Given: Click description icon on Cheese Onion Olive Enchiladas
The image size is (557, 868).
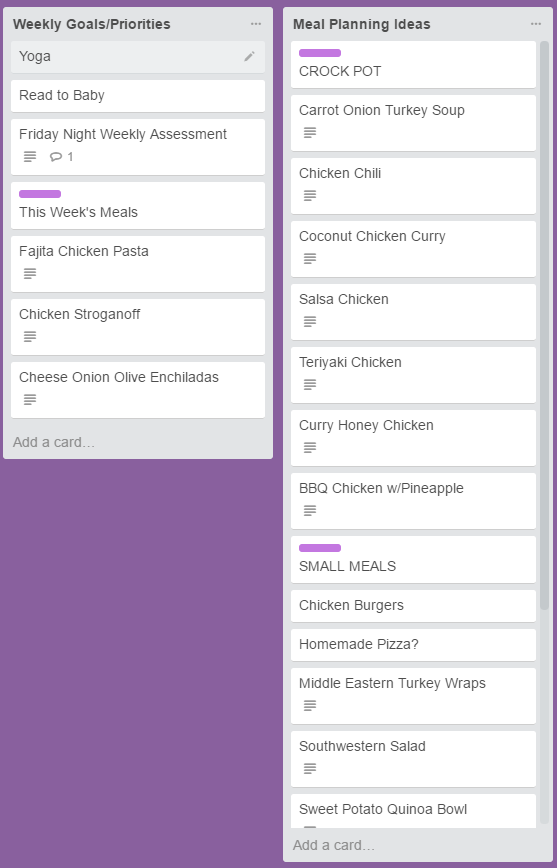Looking at the screenshot, I should coord(30,400).
